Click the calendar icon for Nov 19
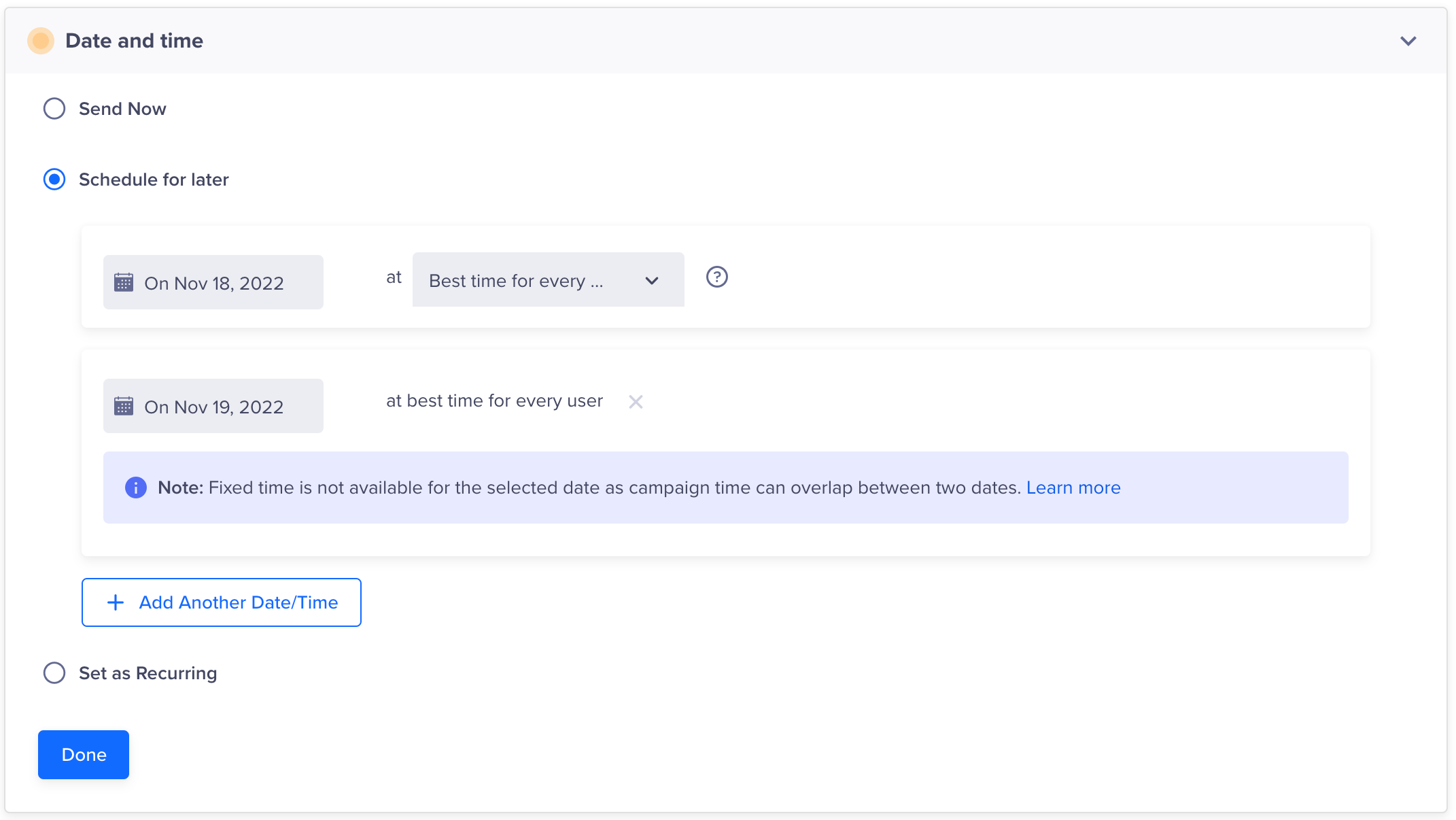1456x820 pixels. [124, 406]
